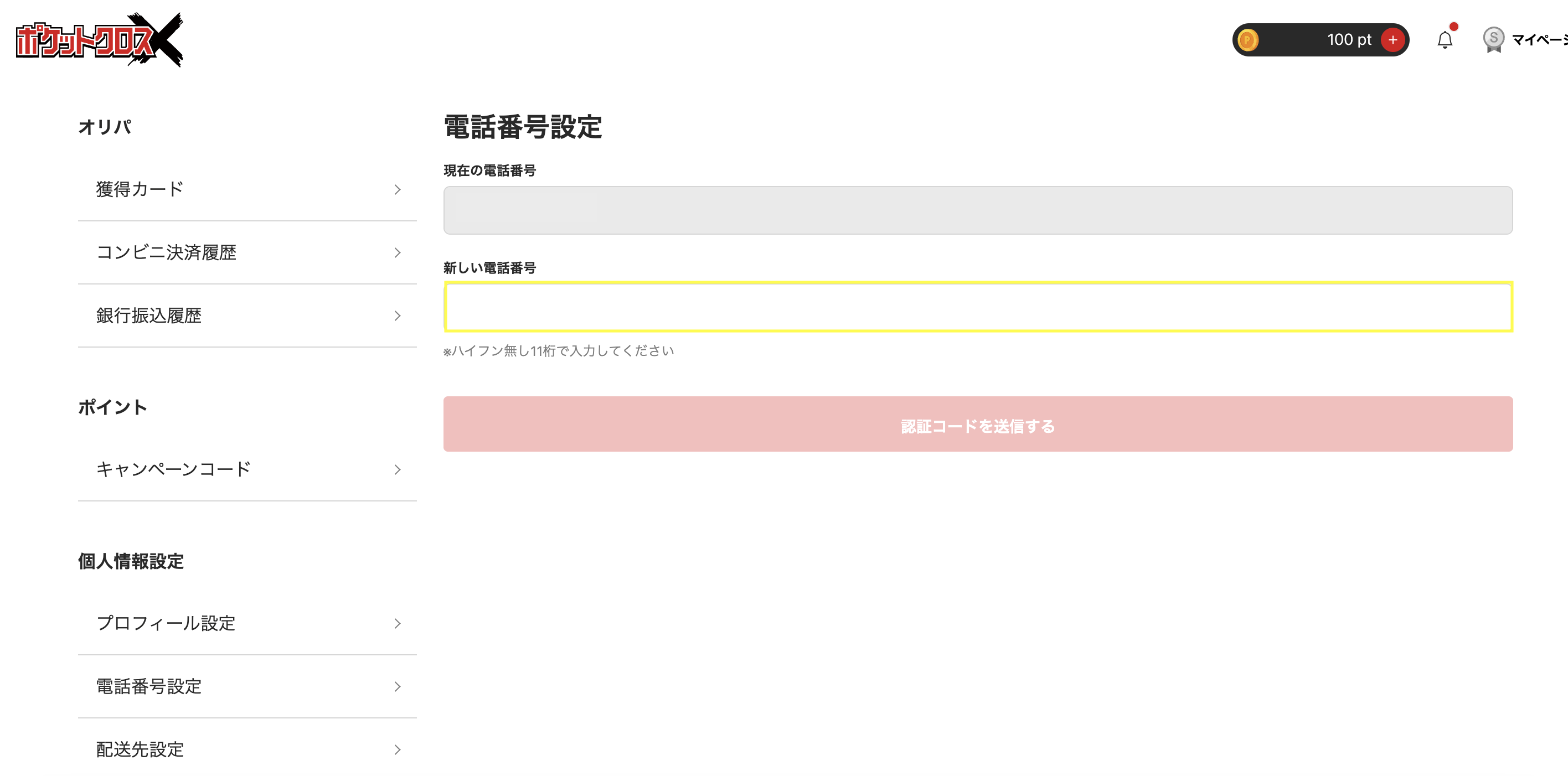Click the ポケットクロス logo

(99, 39)
